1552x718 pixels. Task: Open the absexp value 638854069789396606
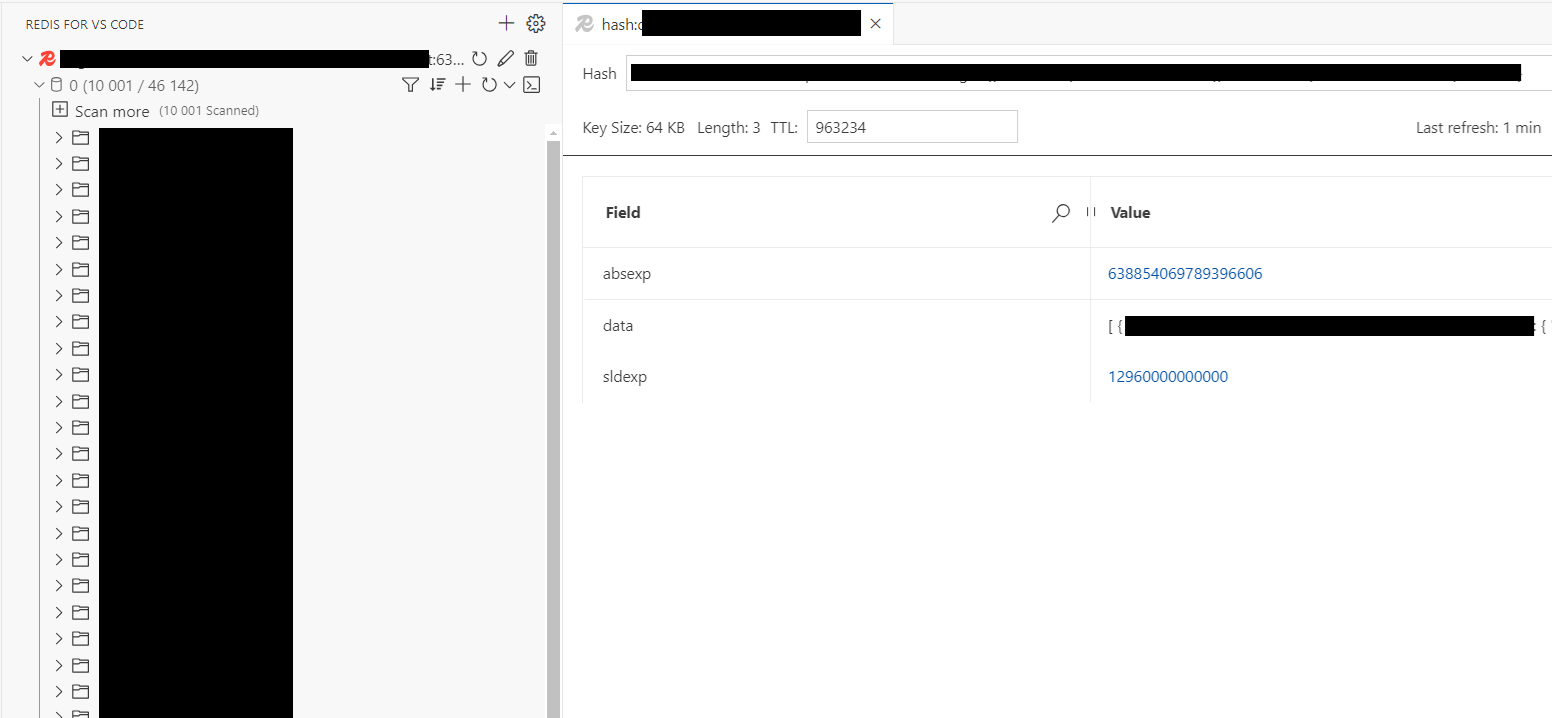point(1185,274)
